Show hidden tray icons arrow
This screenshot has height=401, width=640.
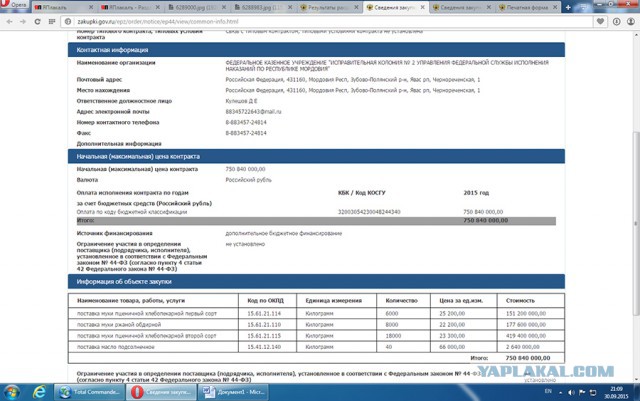pos(560,392)
